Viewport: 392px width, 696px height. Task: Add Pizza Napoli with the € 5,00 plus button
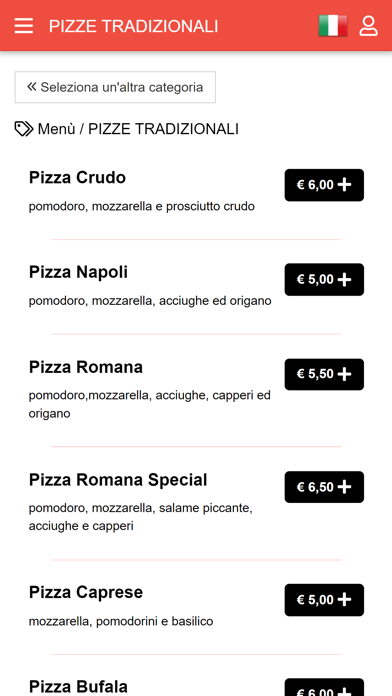tap(324, 280)
